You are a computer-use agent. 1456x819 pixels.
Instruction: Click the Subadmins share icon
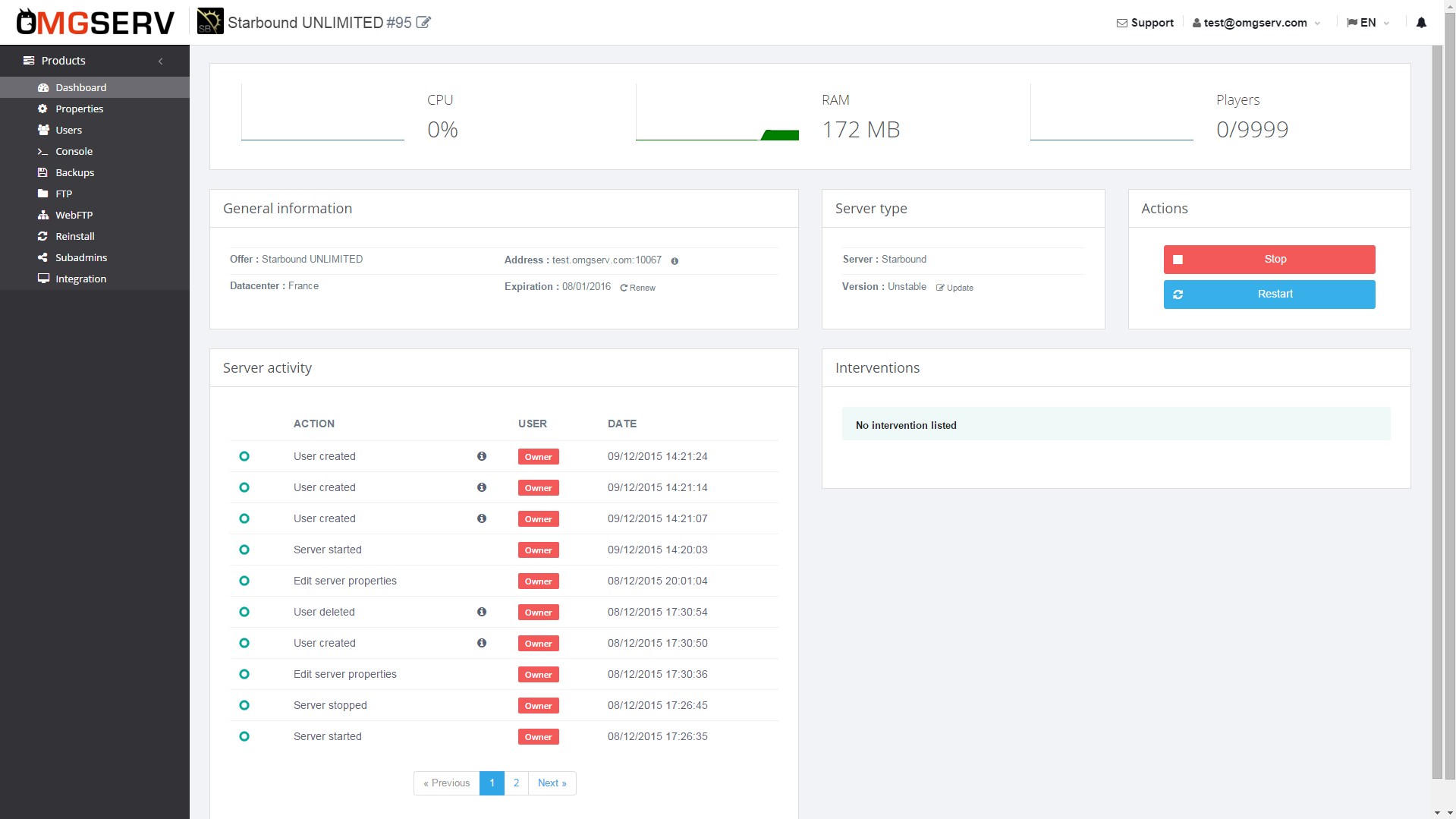coord(42,257)
